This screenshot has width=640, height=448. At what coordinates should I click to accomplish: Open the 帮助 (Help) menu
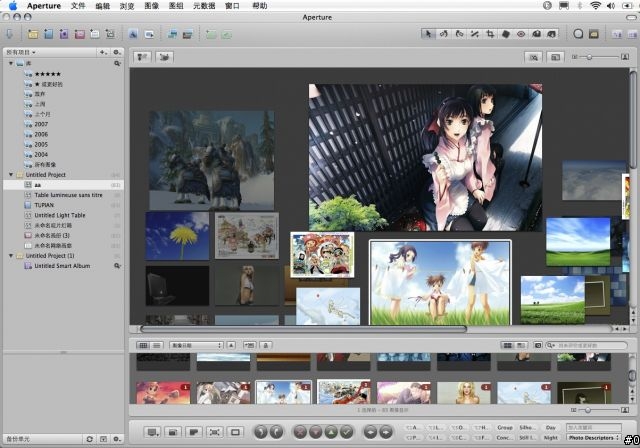point(260,6)
